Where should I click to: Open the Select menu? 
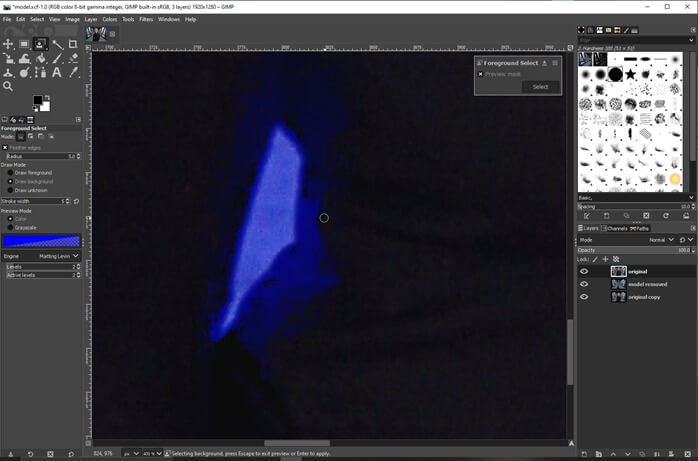point(37,19)
